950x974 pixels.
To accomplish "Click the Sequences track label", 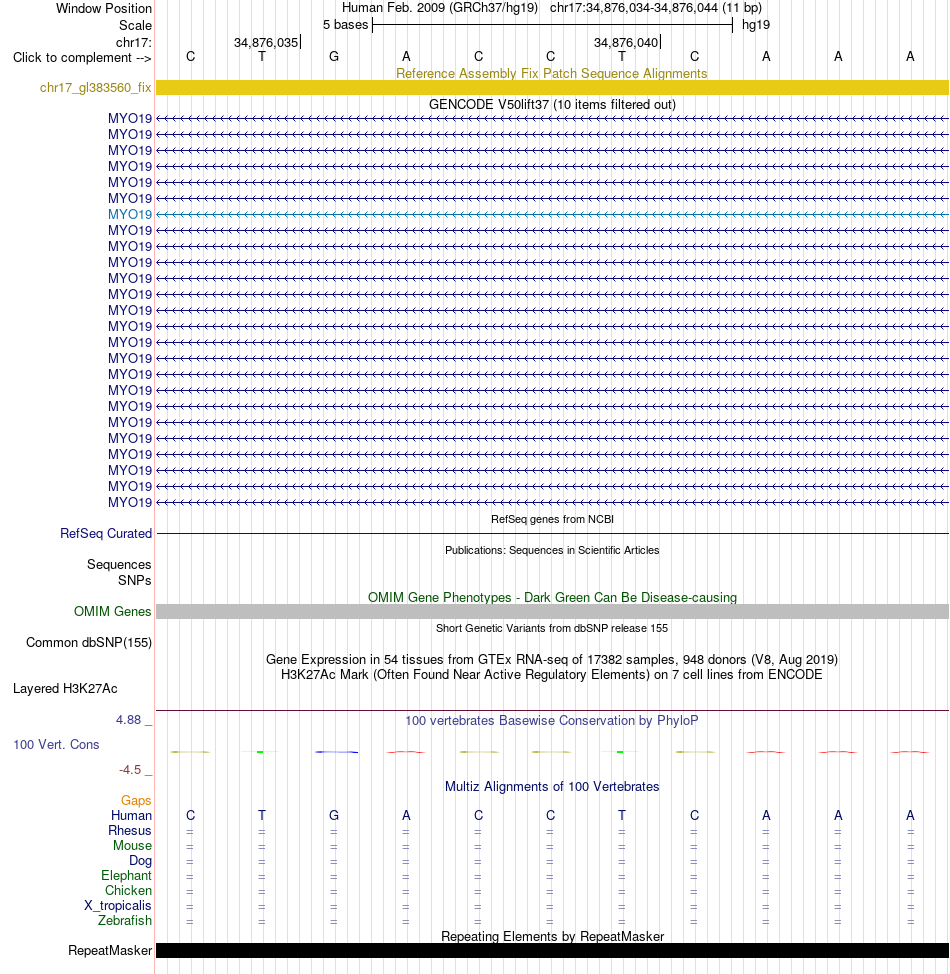I will (x=119, y=565).
